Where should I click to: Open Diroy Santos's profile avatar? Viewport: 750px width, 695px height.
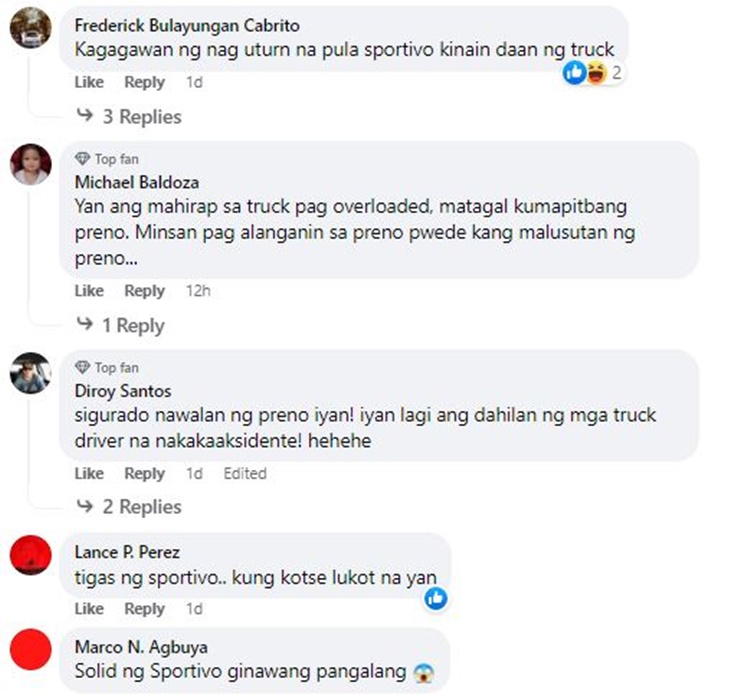[x=31, y=373]
